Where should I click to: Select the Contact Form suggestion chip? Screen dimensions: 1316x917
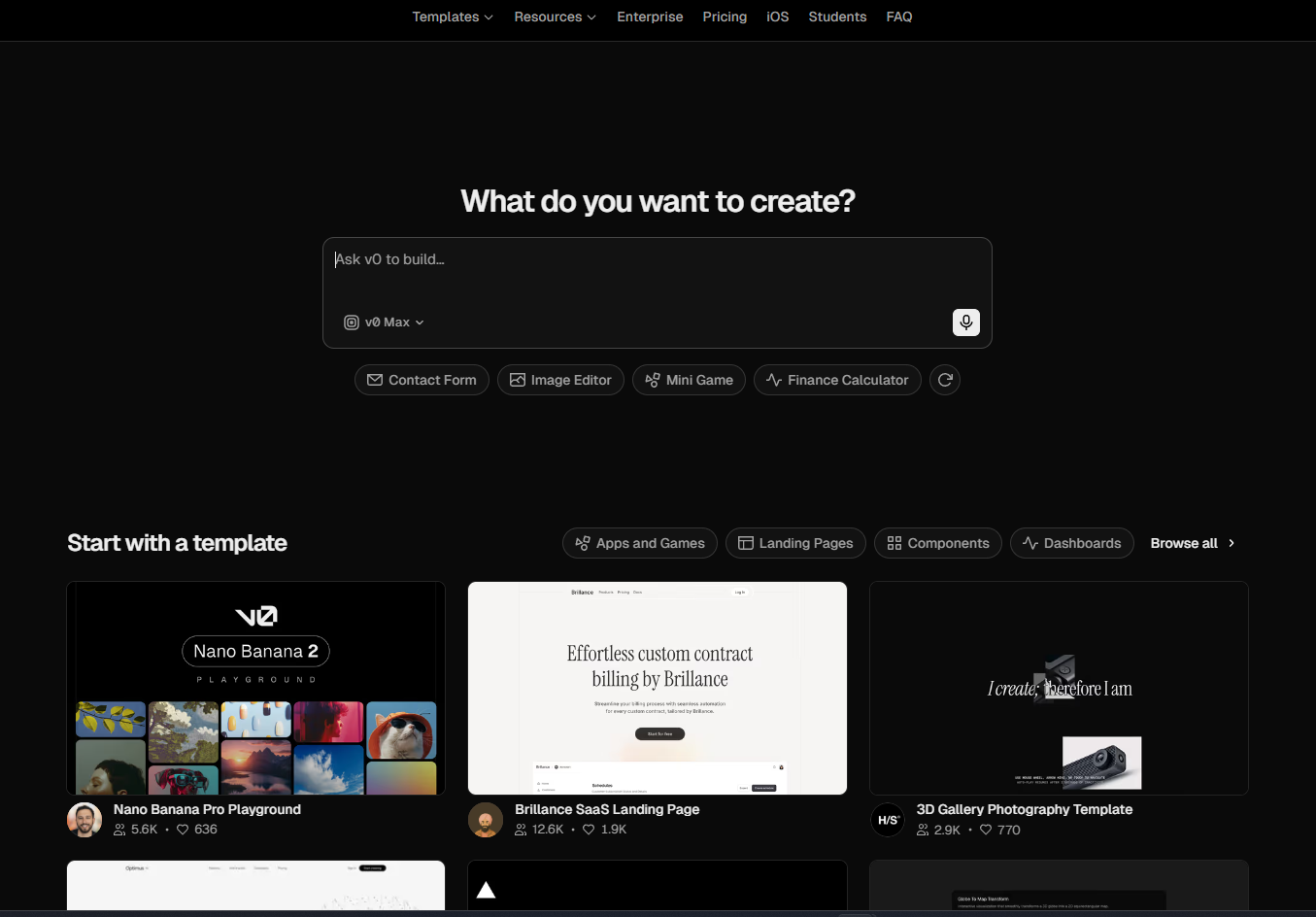(x=422, y=380)
